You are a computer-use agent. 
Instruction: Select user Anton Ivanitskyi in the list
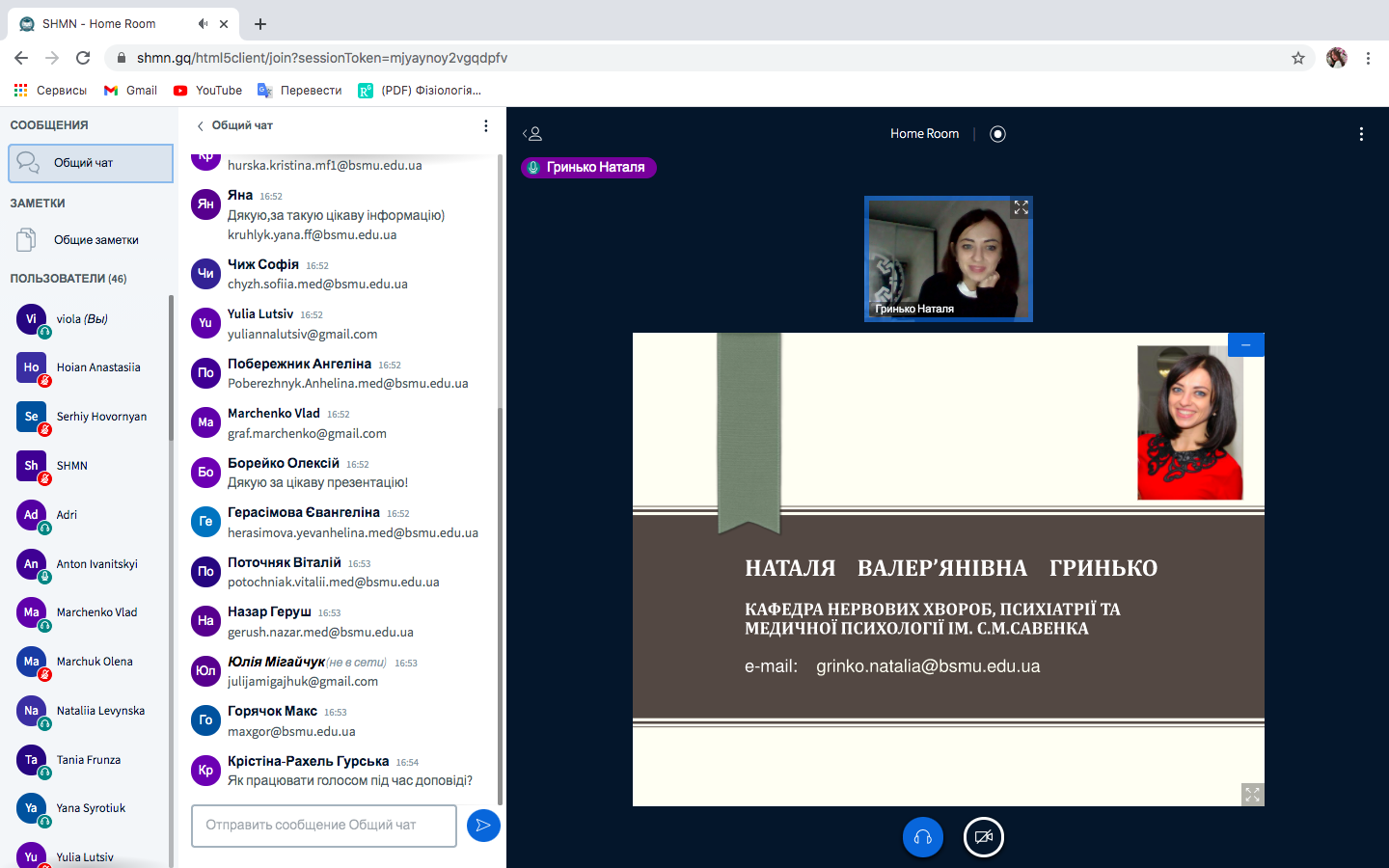tap(96, 564)
